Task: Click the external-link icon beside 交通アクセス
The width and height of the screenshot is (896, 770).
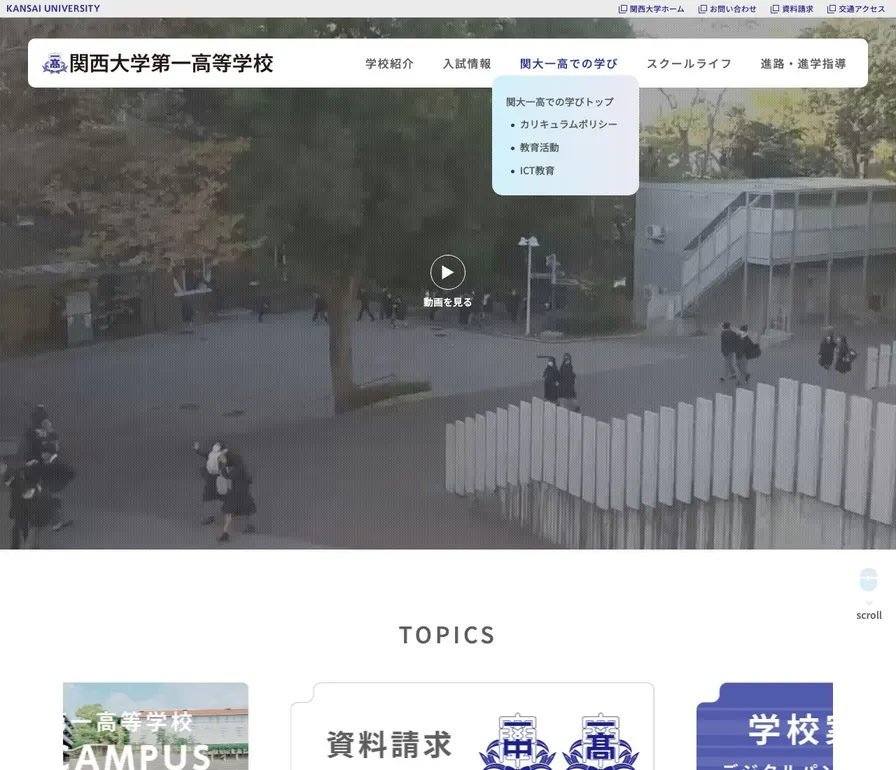Action: [831, 9]
